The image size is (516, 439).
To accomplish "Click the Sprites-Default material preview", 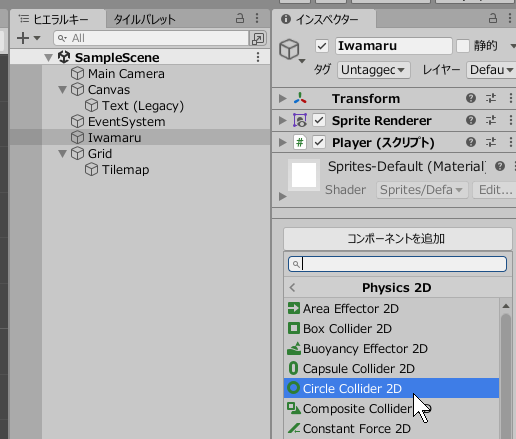I will [304, 175].
